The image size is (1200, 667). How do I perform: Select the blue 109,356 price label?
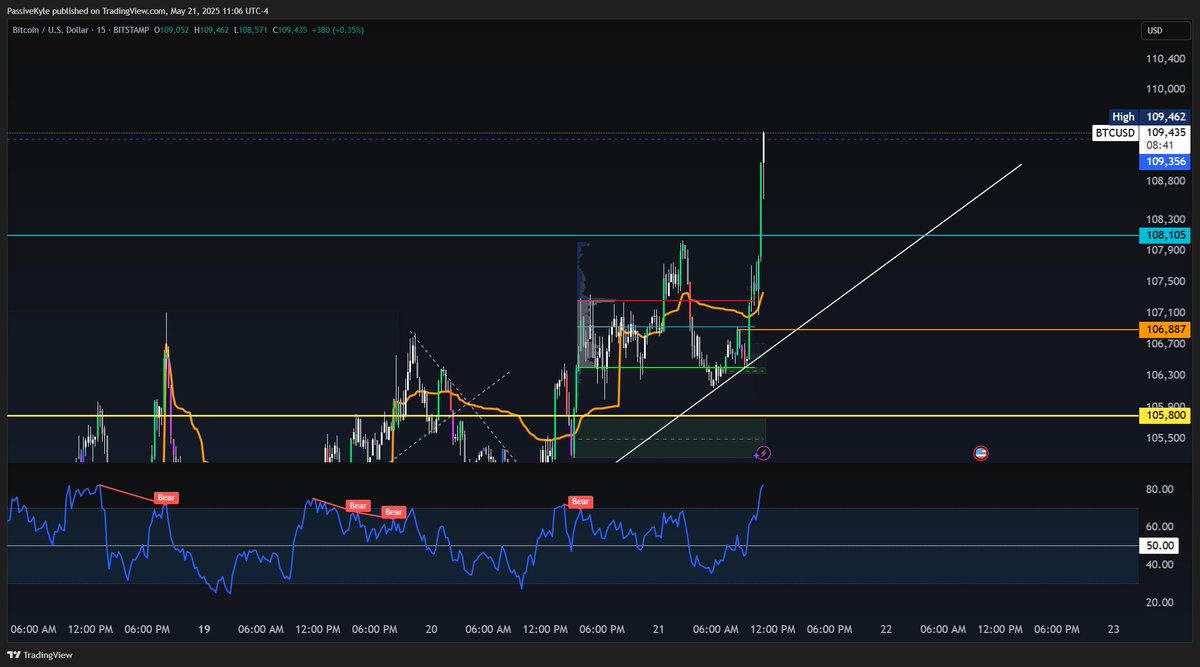(1165, 161)
